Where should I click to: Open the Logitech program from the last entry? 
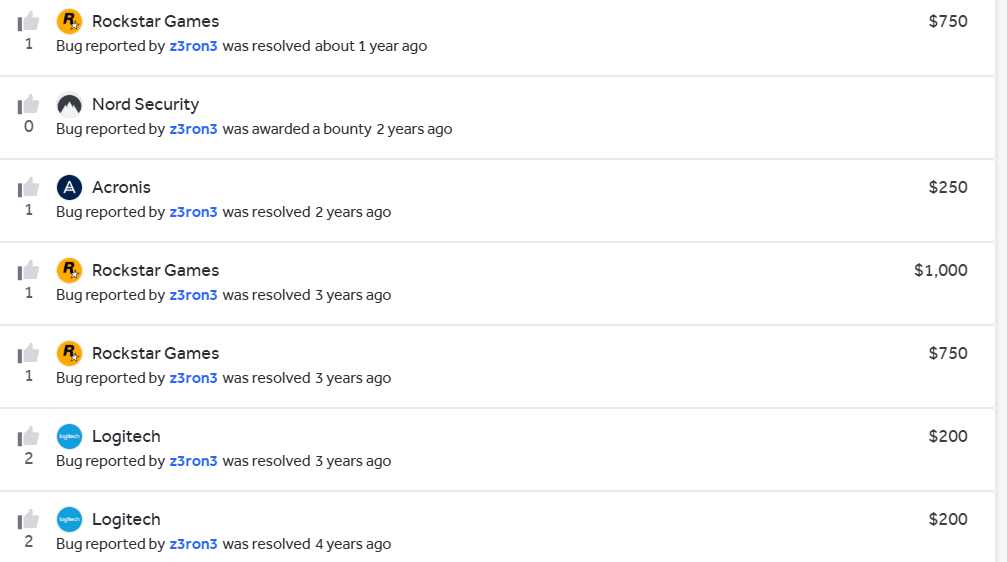[126, 519]
